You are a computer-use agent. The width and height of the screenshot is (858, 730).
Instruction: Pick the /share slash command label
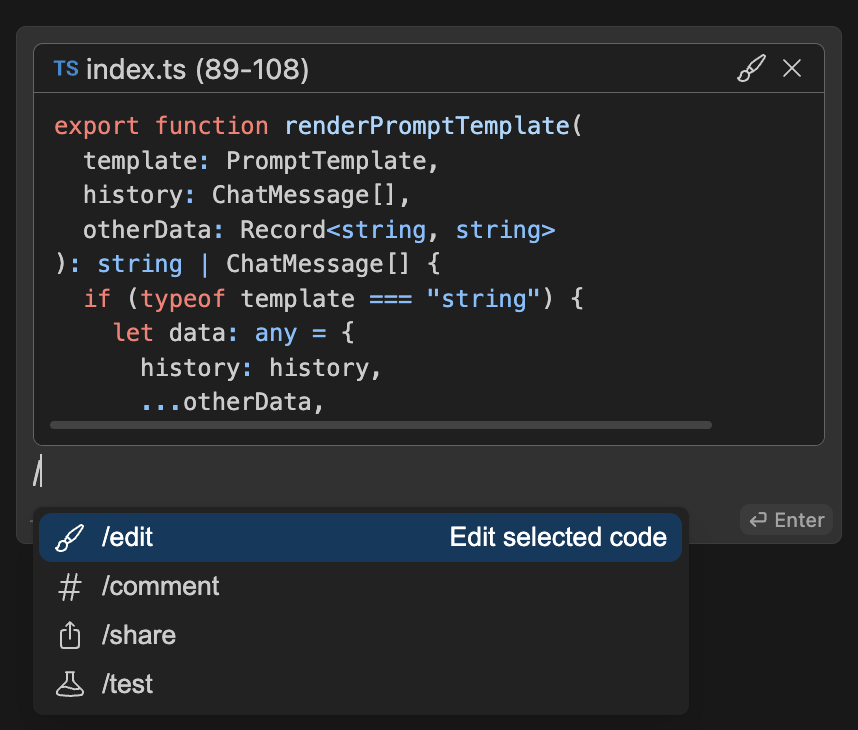(x=138, y=636)
